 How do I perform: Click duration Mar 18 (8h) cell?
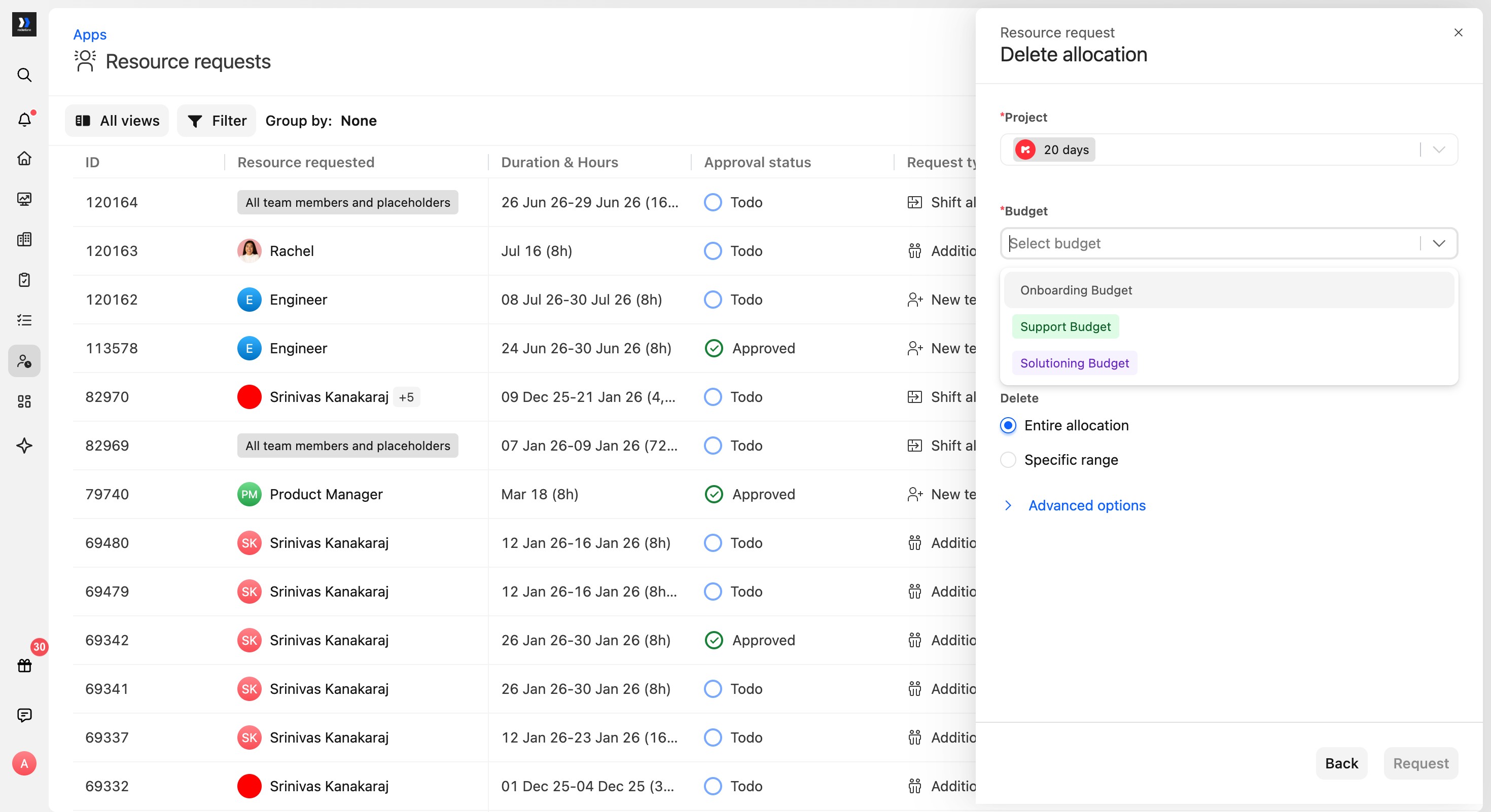tap(540, 495)
